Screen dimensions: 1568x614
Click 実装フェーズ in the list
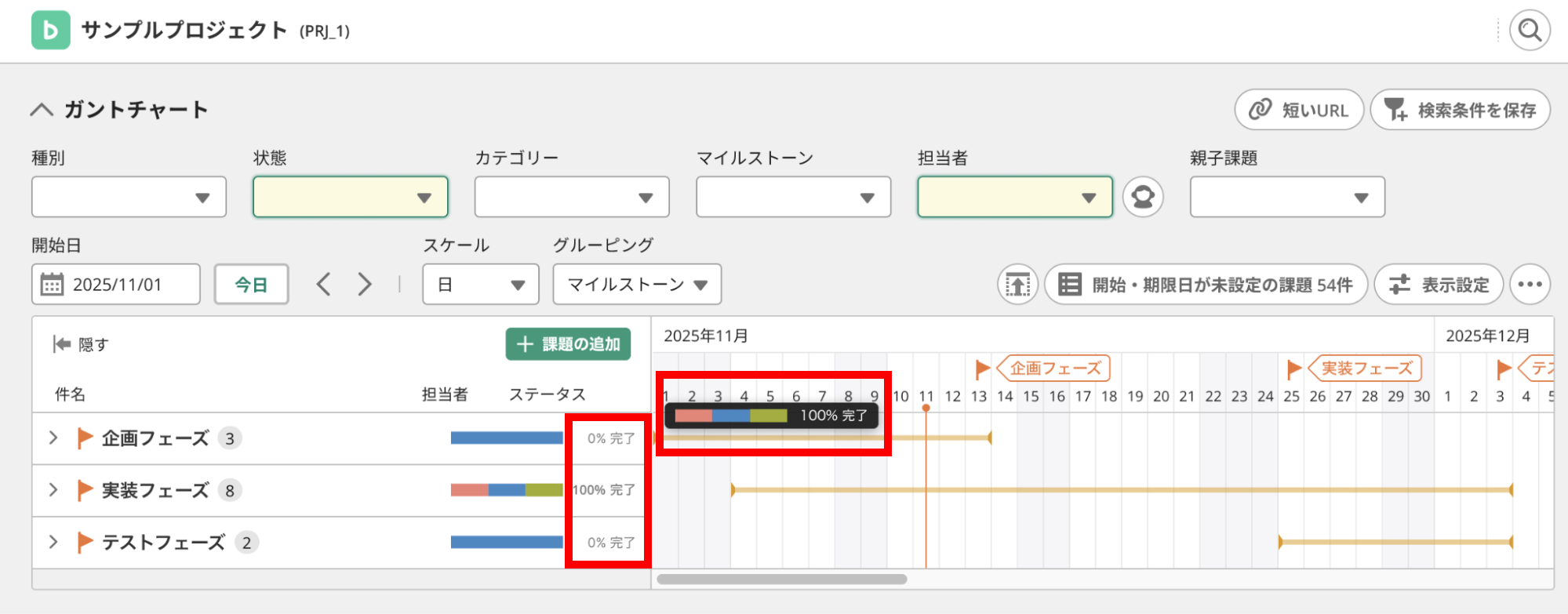tap(155, 490)
